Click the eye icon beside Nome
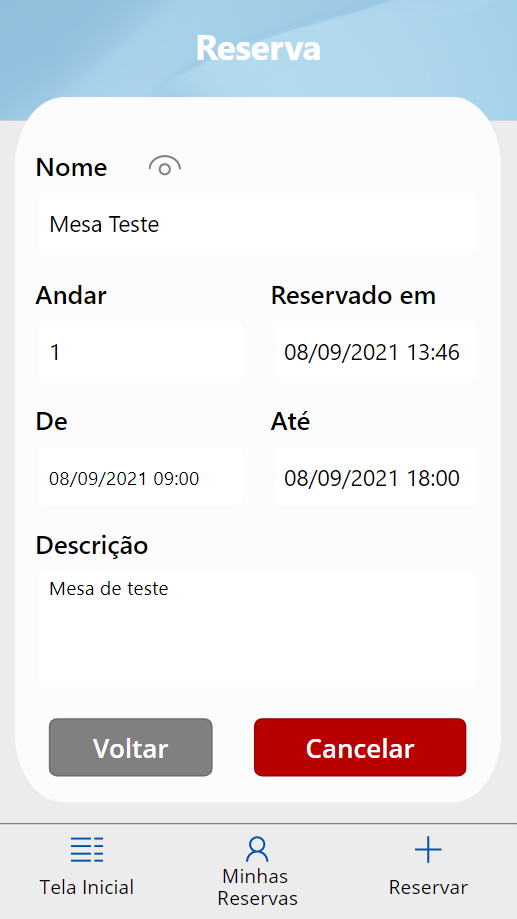 pyautogui.click(x=165, y=167)
